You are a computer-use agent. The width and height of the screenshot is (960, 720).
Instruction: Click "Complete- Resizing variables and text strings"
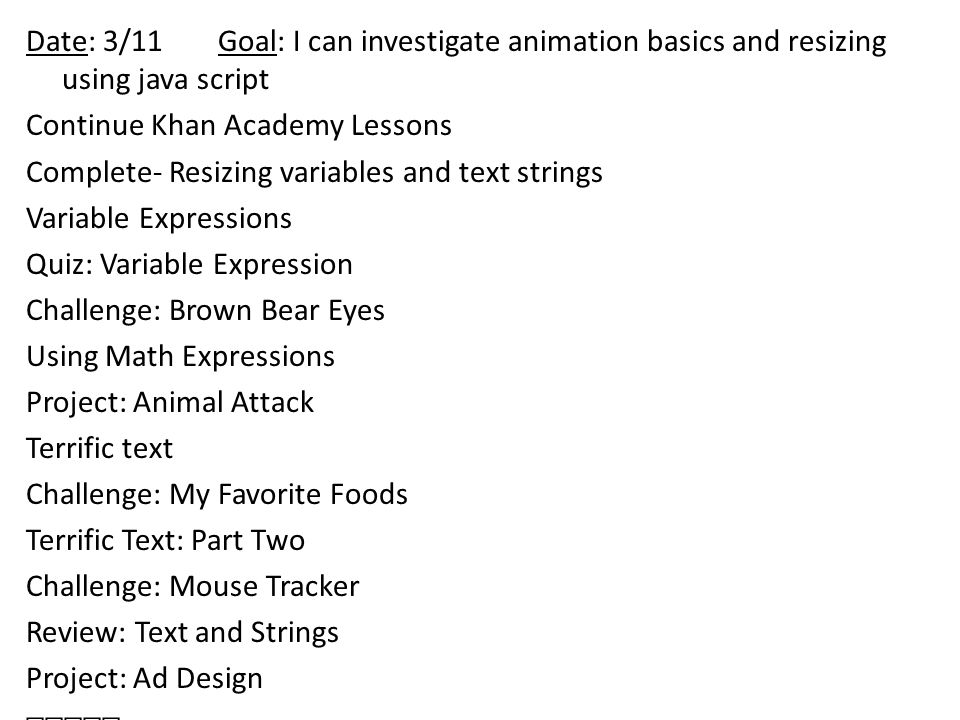click(x=314, y=172)
